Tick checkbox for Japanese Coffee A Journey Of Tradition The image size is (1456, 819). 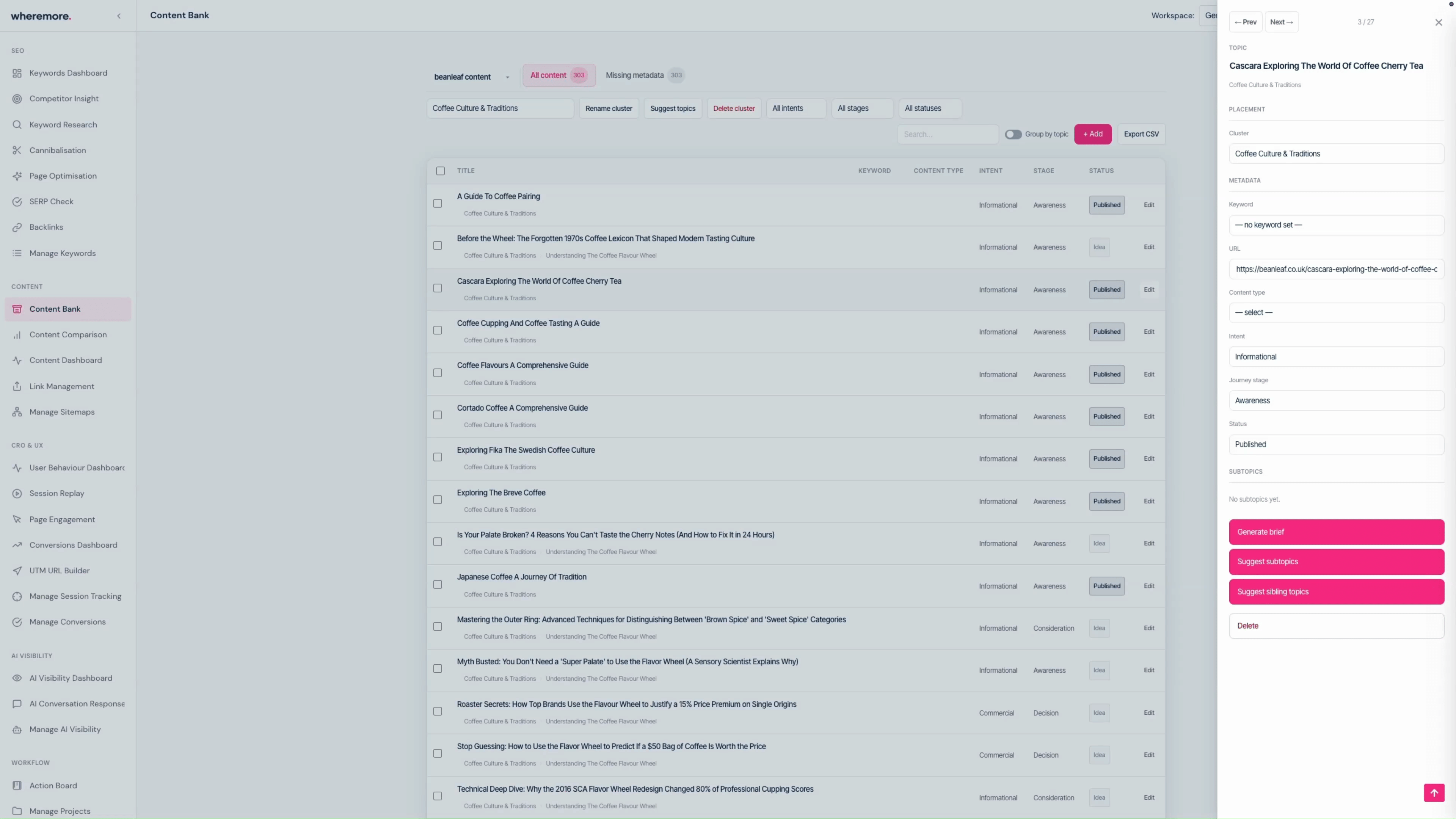click(438, 584)
